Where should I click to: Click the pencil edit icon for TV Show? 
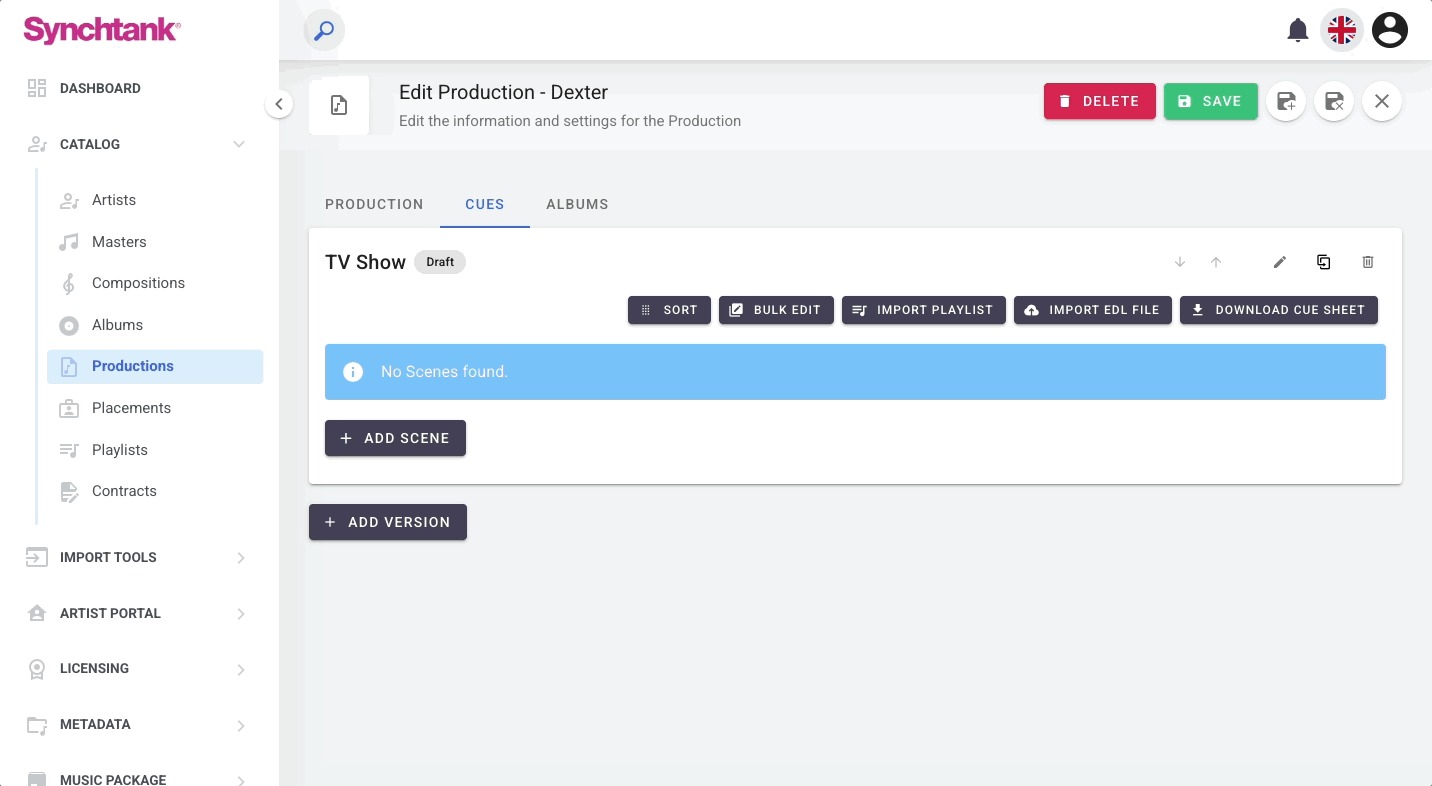(1279, 262)
